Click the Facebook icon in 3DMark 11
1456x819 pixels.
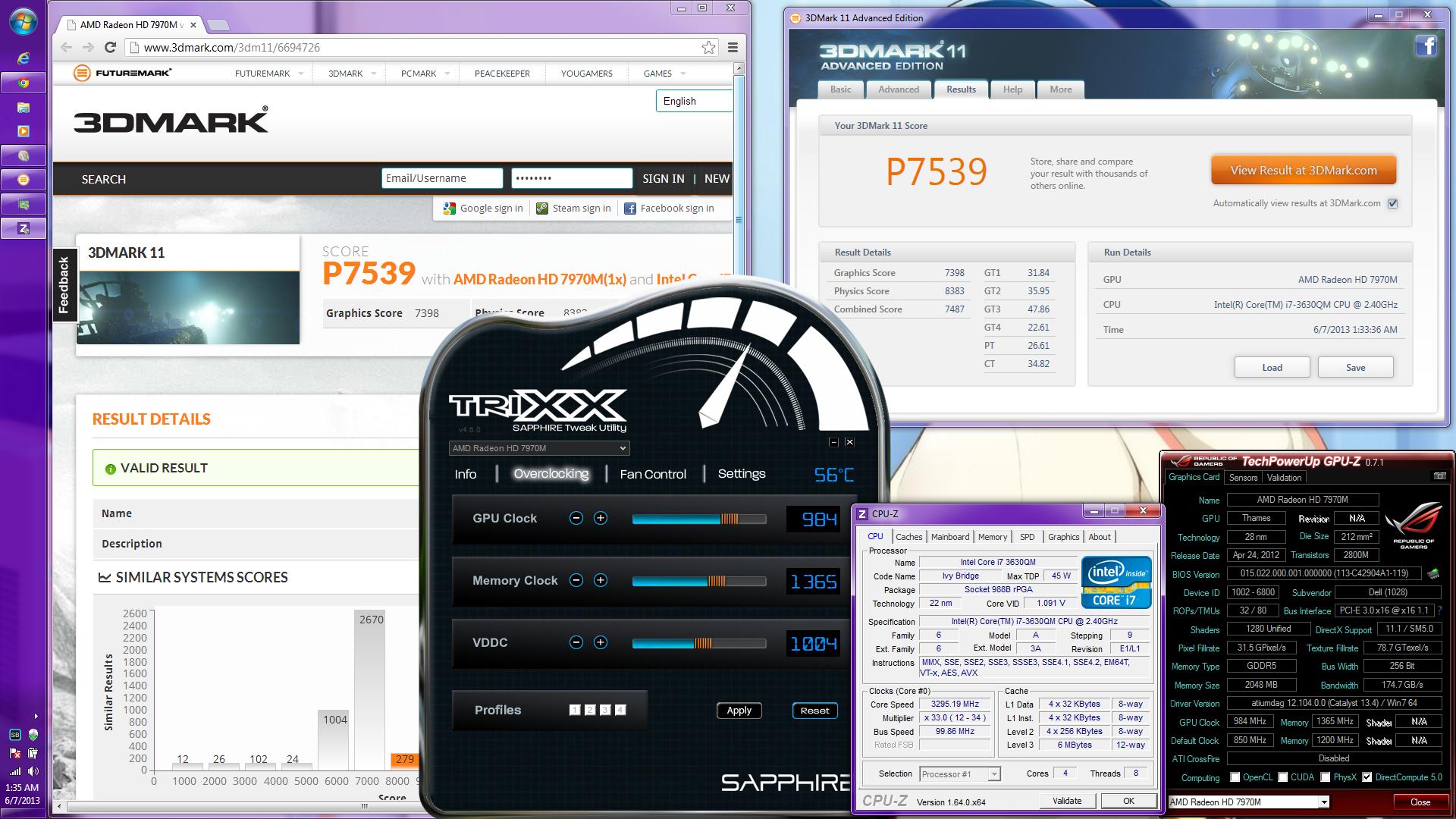click(x=1426, y=46)
